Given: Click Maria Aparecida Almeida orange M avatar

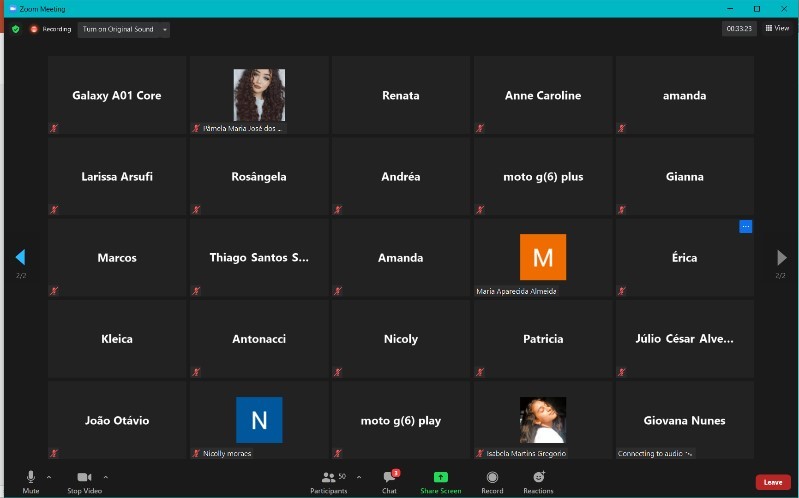Looking at the screenshot, I should [543, 257].
